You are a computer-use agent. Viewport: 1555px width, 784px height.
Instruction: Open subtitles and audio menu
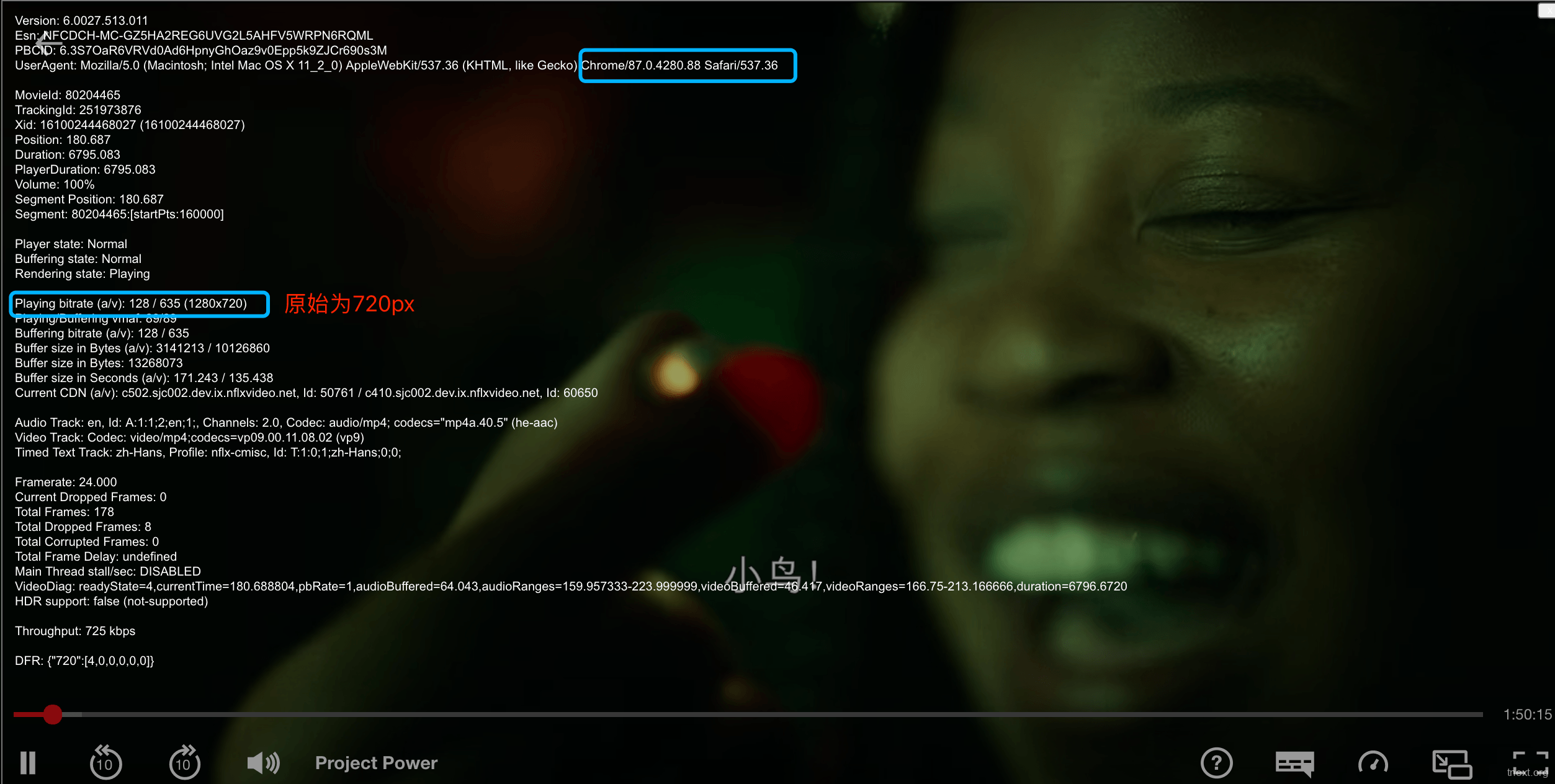pos(1295,764)
